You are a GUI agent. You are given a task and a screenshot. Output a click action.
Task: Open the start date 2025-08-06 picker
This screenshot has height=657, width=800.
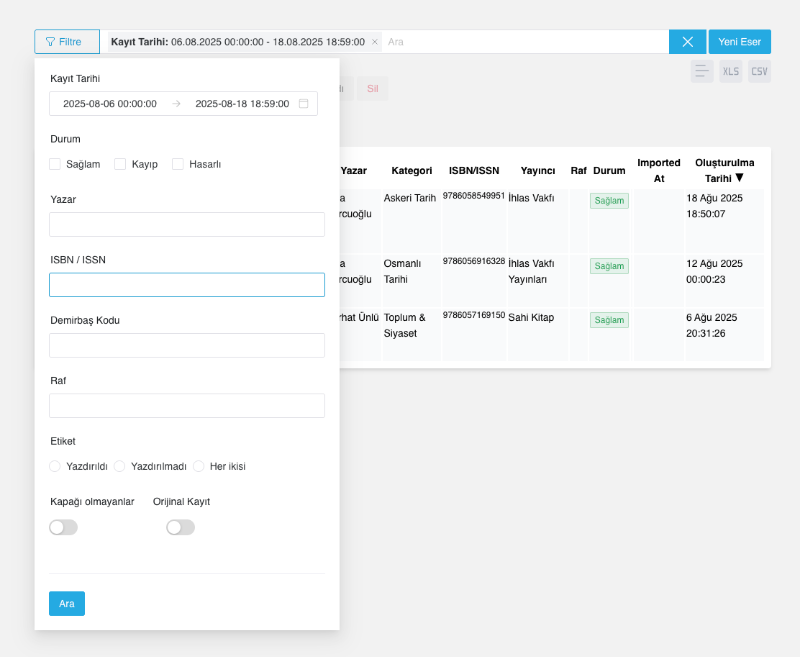click(x=110, y=104)
